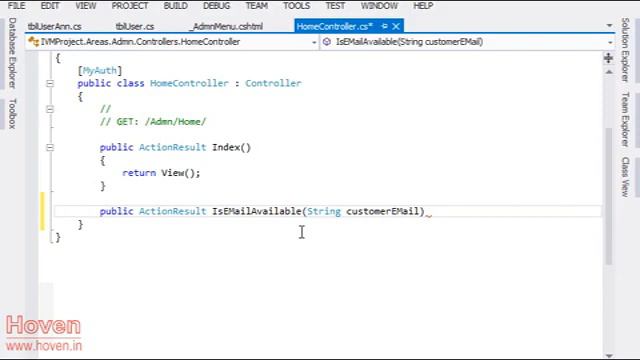Screen dimensions: 640x360
Task: Click the vertical scrollbar up arrow
Action: [x=609, y=72]
